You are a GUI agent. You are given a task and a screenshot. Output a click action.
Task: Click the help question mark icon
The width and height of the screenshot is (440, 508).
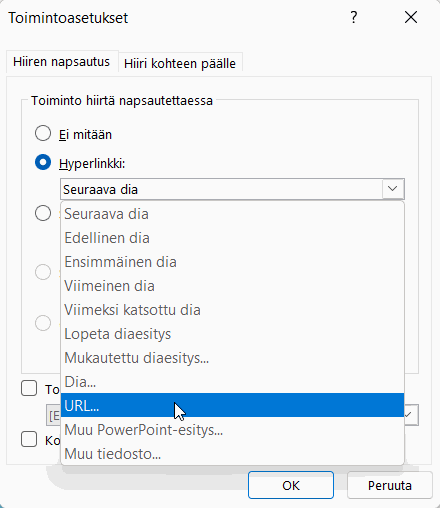(x=354, y=17)
